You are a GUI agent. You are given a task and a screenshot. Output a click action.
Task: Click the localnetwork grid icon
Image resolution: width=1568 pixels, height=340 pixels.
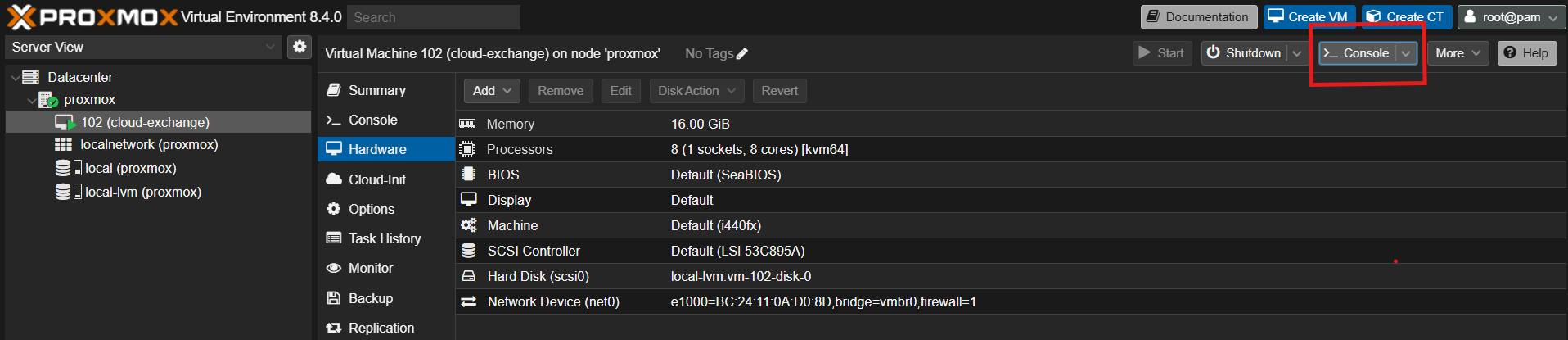pyautogui.click(x=63, y=144)
